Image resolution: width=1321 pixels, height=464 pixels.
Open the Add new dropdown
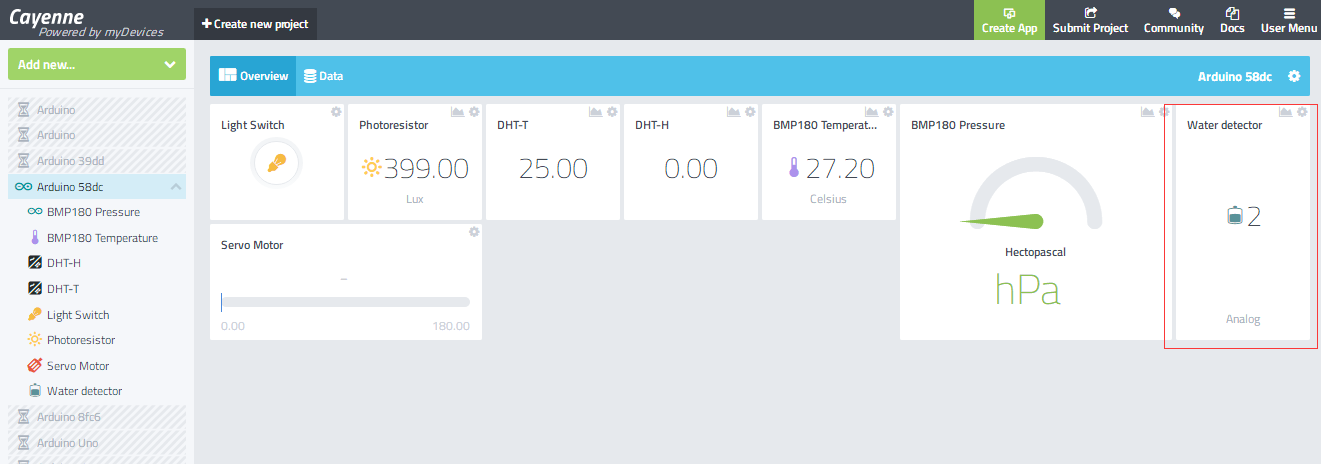pyautogui.click(x=97, y=64)
